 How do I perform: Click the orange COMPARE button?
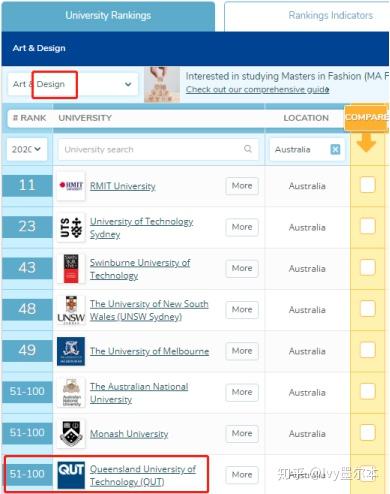(366, 117)
